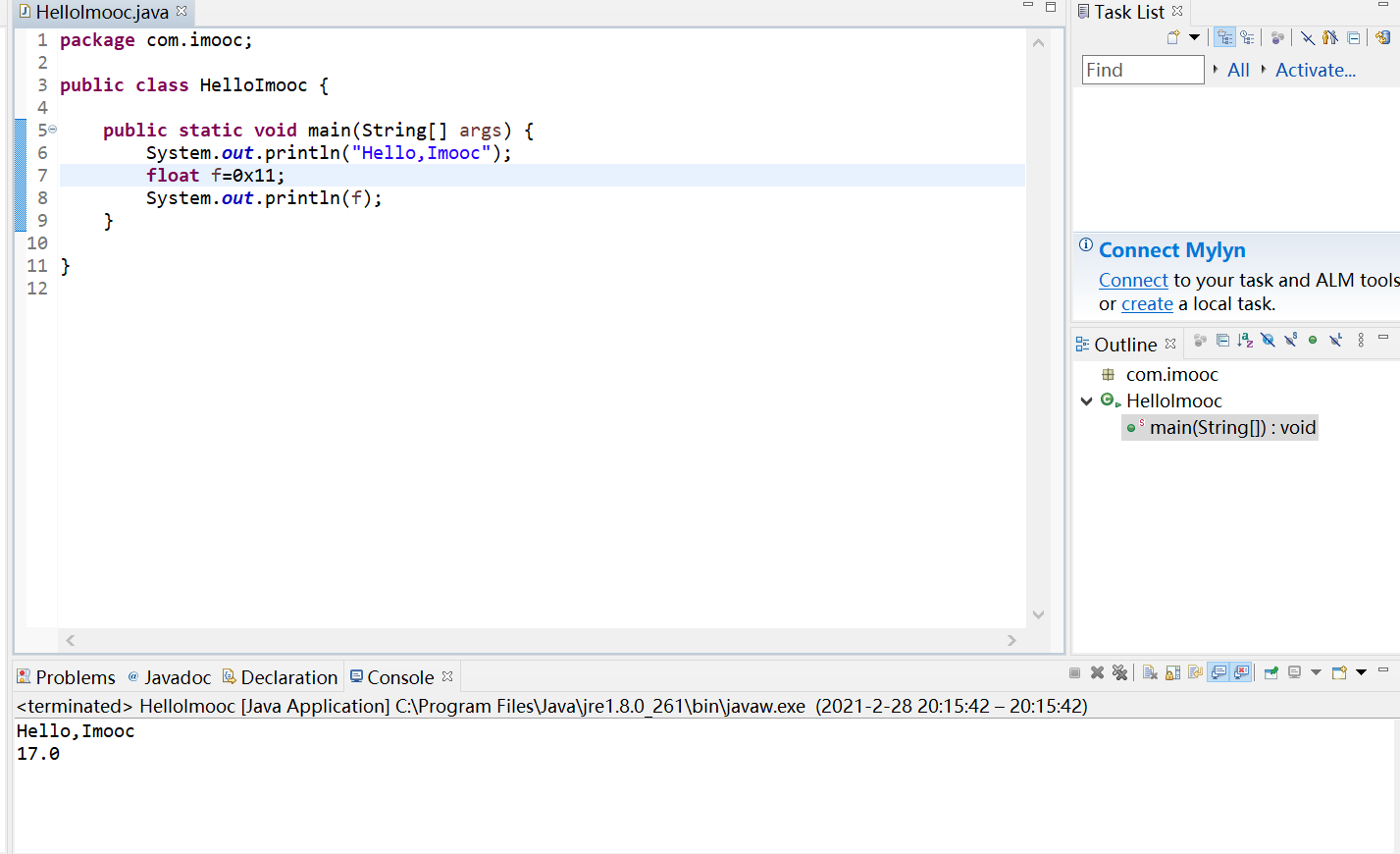Screen dimensions: 1400x854
Task: Toggle Hide Local Types in Outline
Action: pos(1335,341)
